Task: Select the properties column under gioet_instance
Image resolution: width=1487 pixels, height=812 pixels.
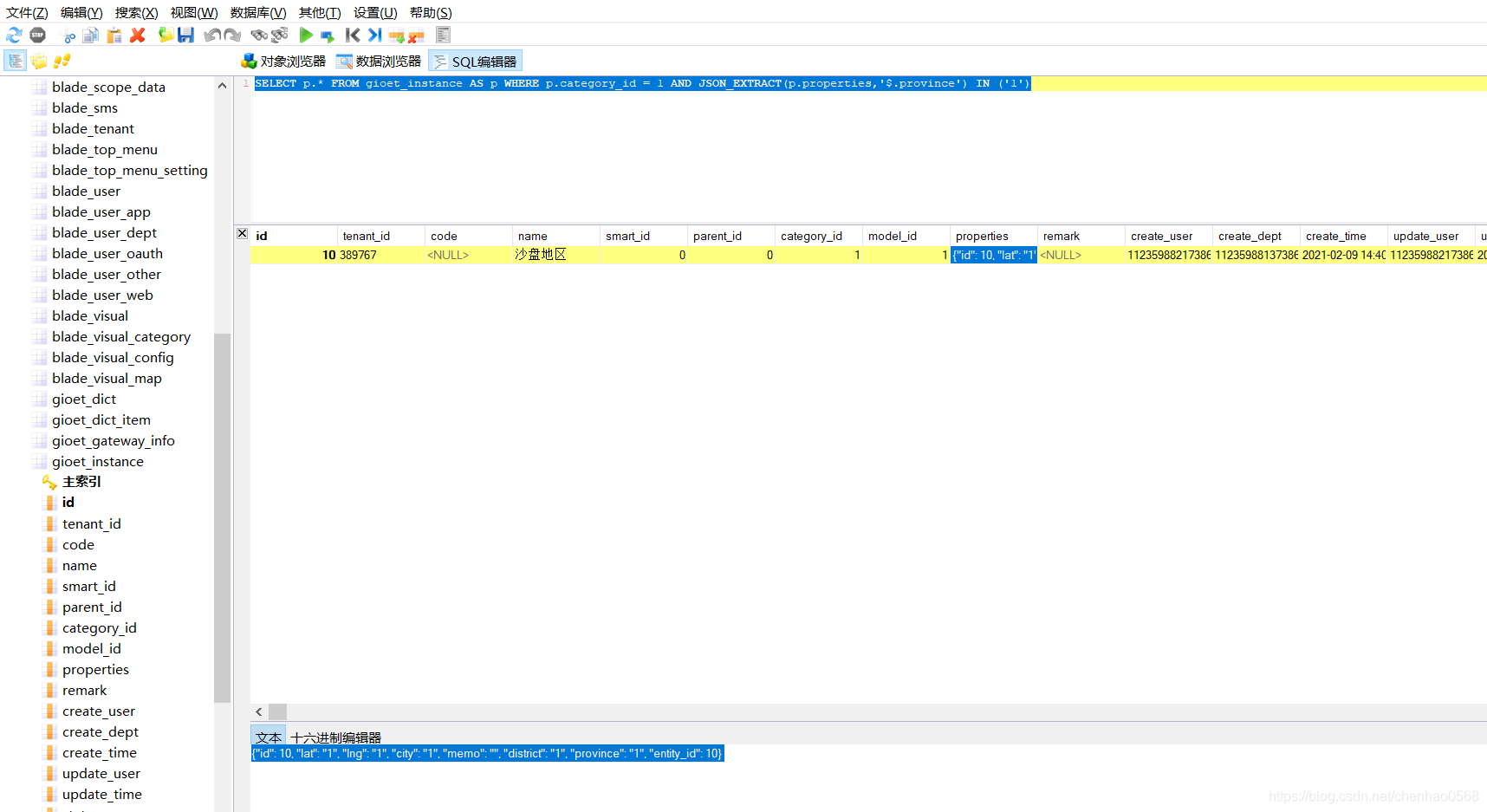Action: click(x=96, y=669)
